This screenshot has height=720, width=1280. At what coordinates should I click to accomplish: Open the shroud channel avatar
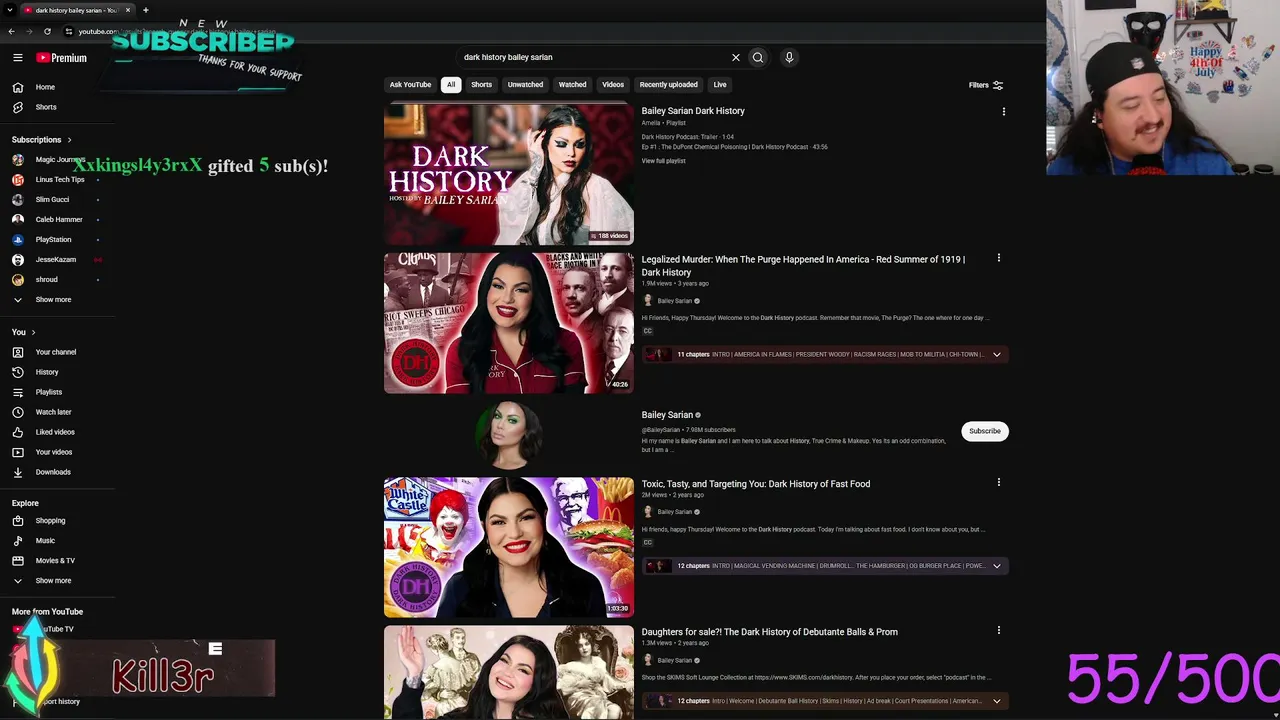pos(18,280)
